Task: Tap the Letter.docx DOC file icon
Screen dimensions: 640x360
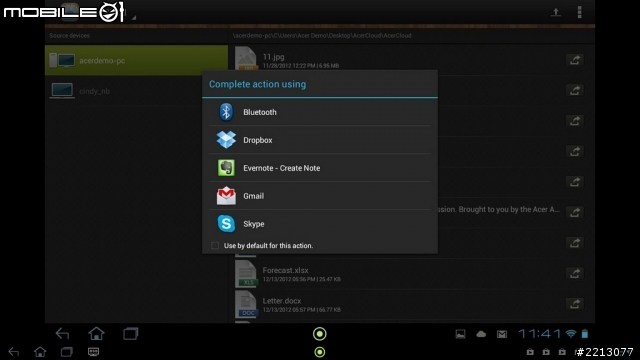Action: coord(246,304)
